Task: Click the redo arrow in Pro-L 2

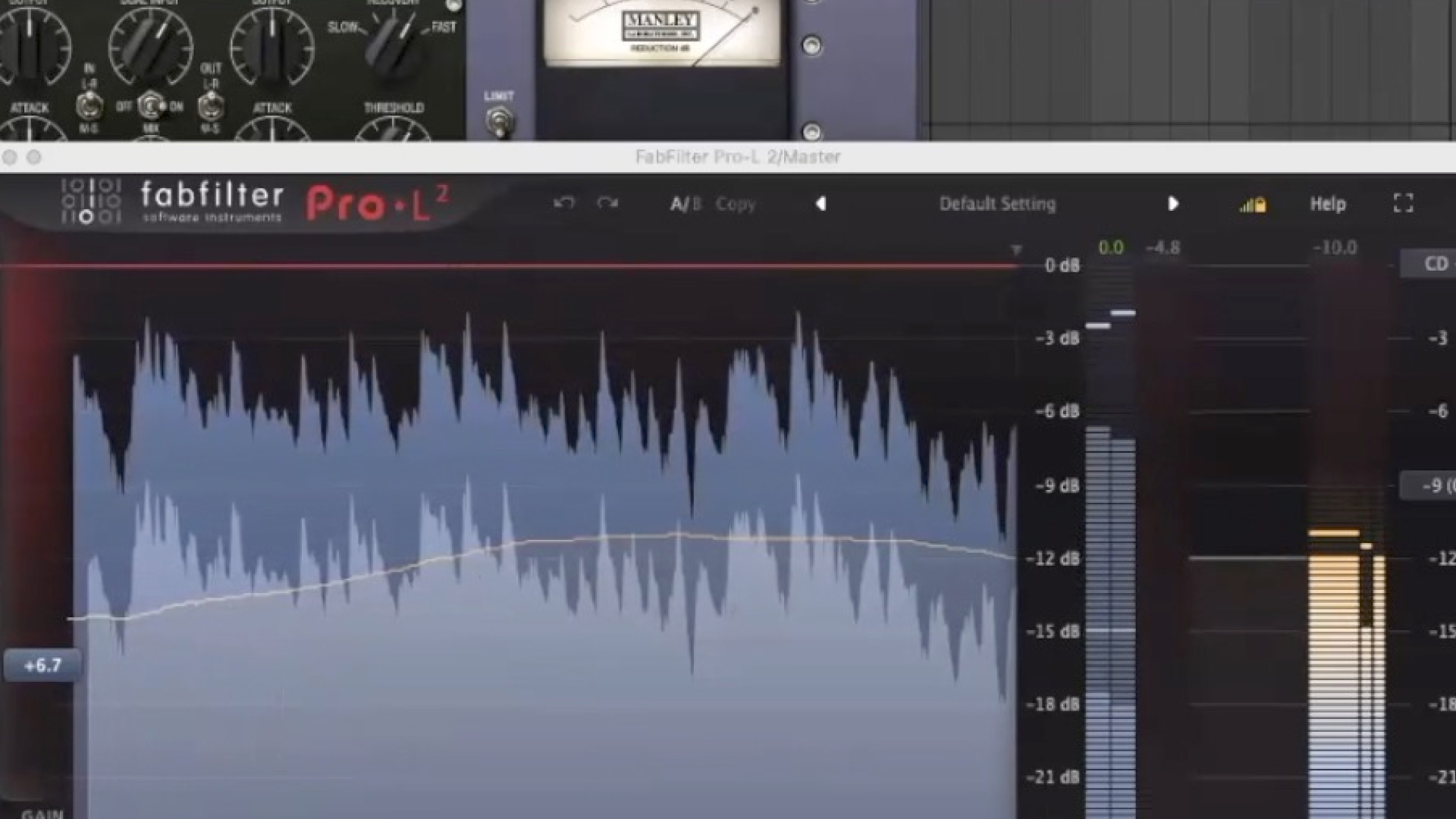Action: tap(607, 203)
